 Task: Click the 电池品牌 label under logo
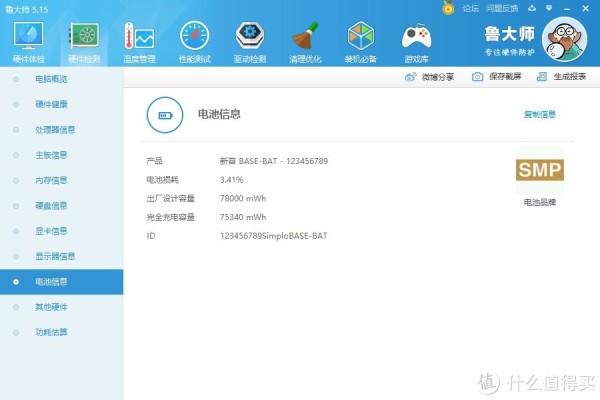click(540, 202)
